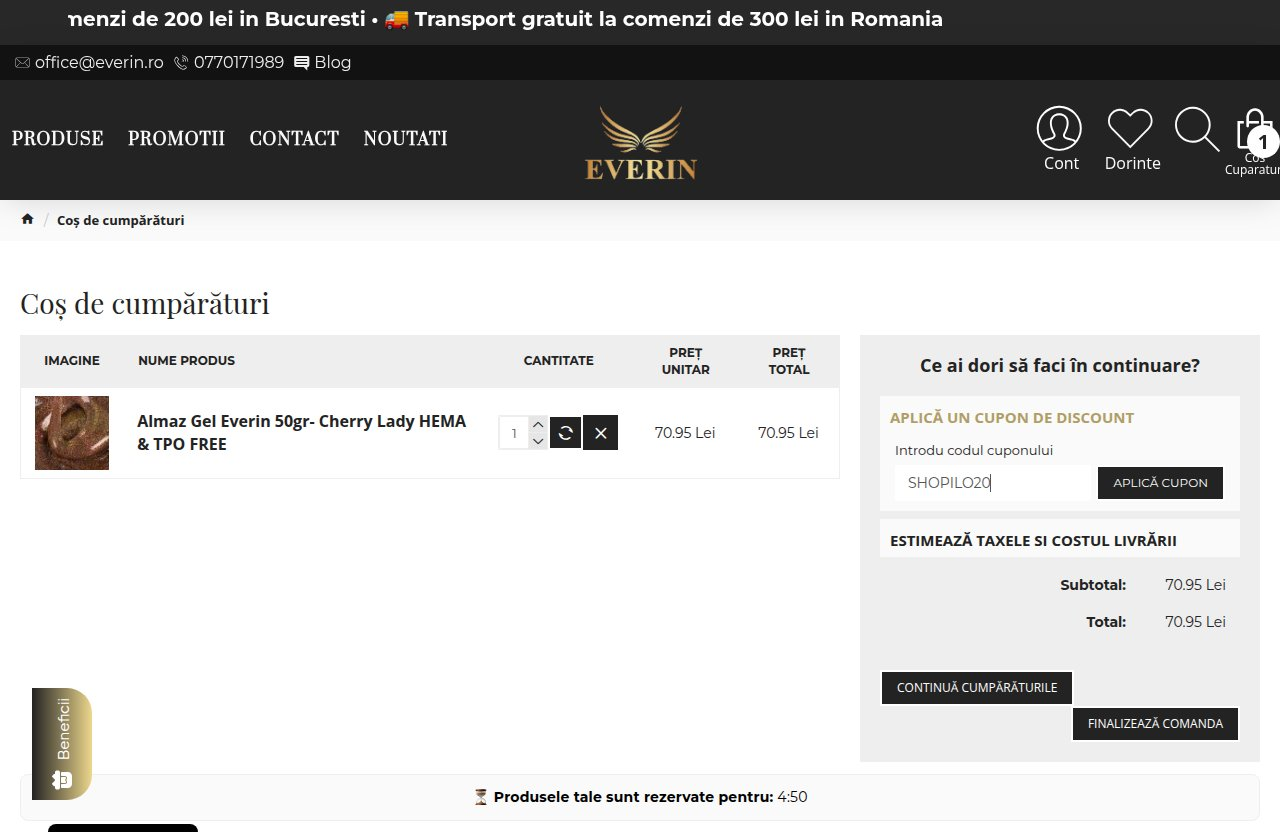Click the reservation timer 4:50
1280x832 pixels.
point(792,797)
